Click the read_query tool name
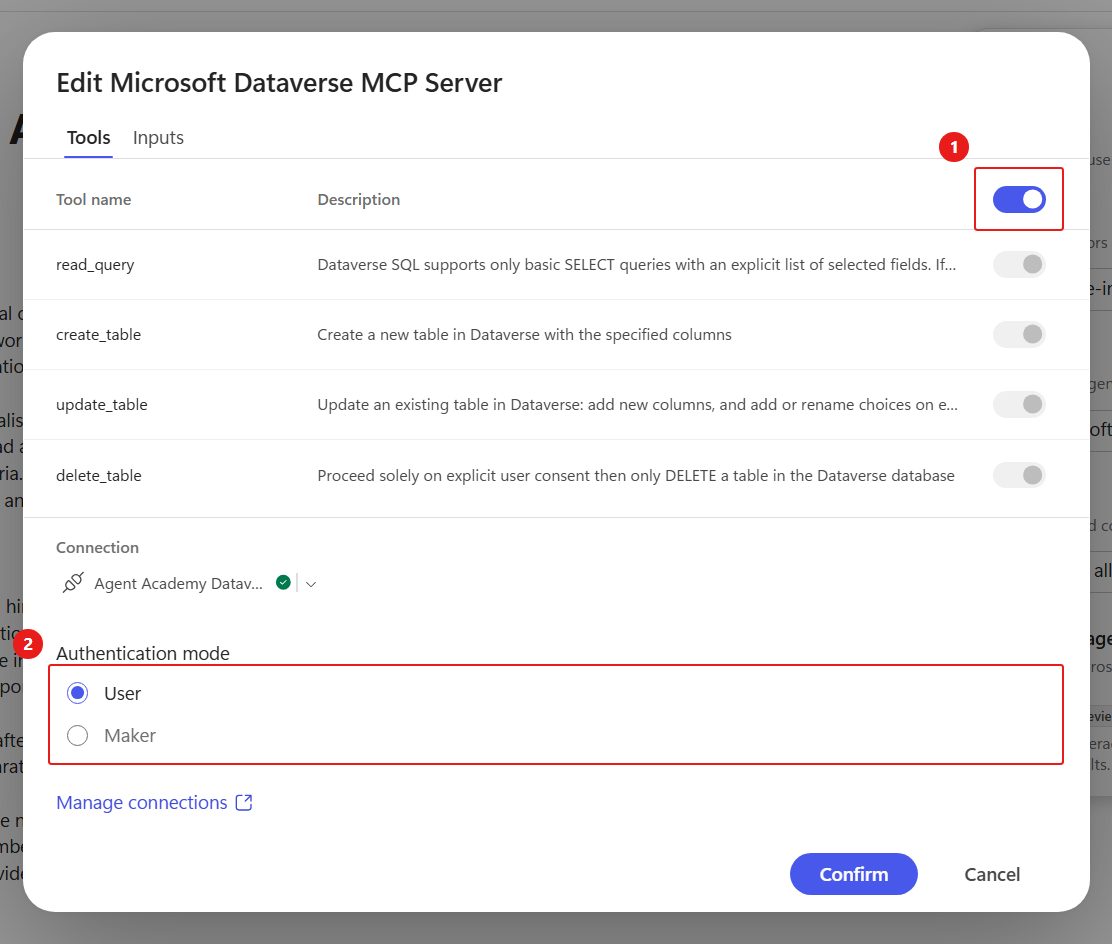The height and width of the screenshot is (944, 1112). 95,265
